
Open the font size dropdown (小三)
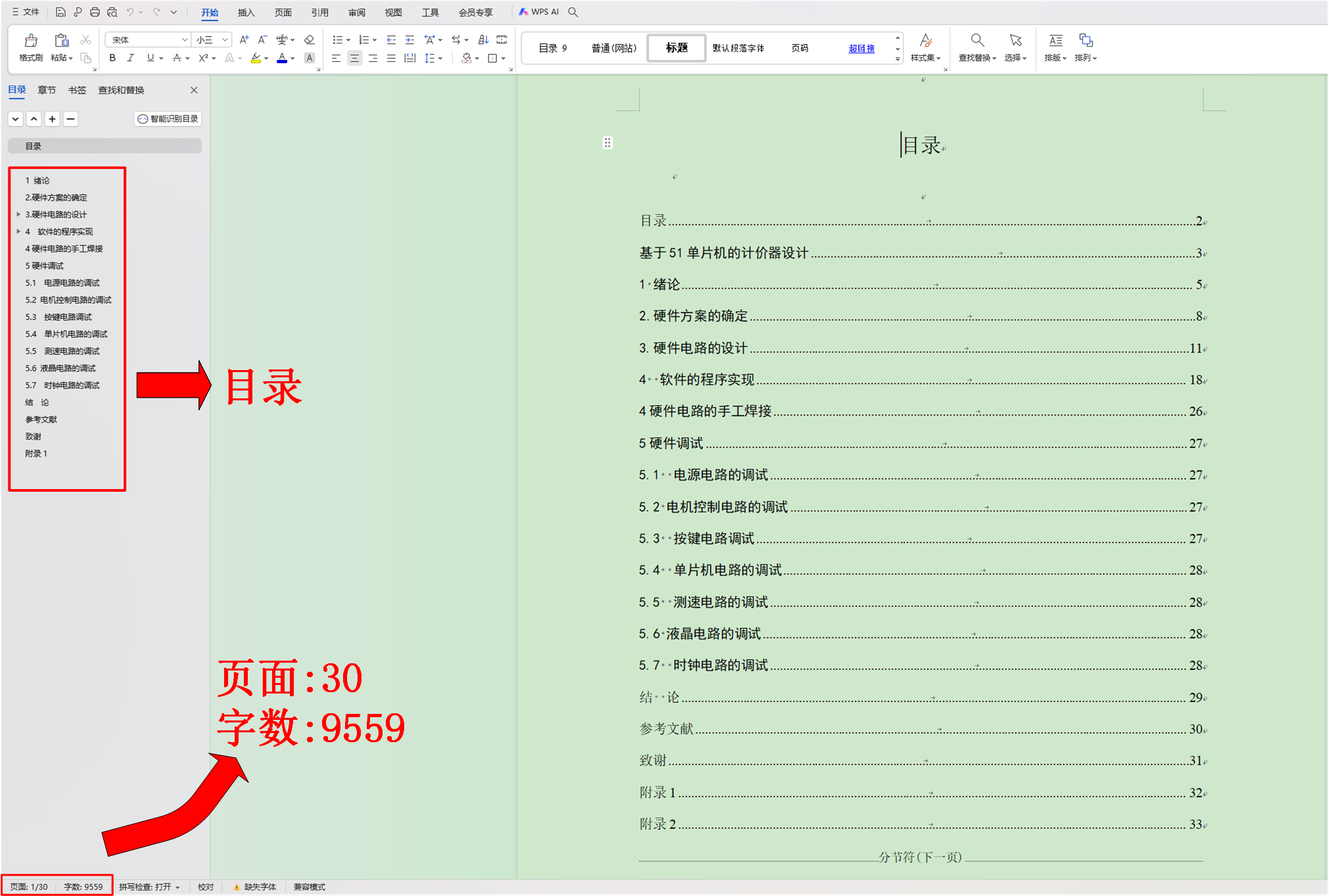225,39
